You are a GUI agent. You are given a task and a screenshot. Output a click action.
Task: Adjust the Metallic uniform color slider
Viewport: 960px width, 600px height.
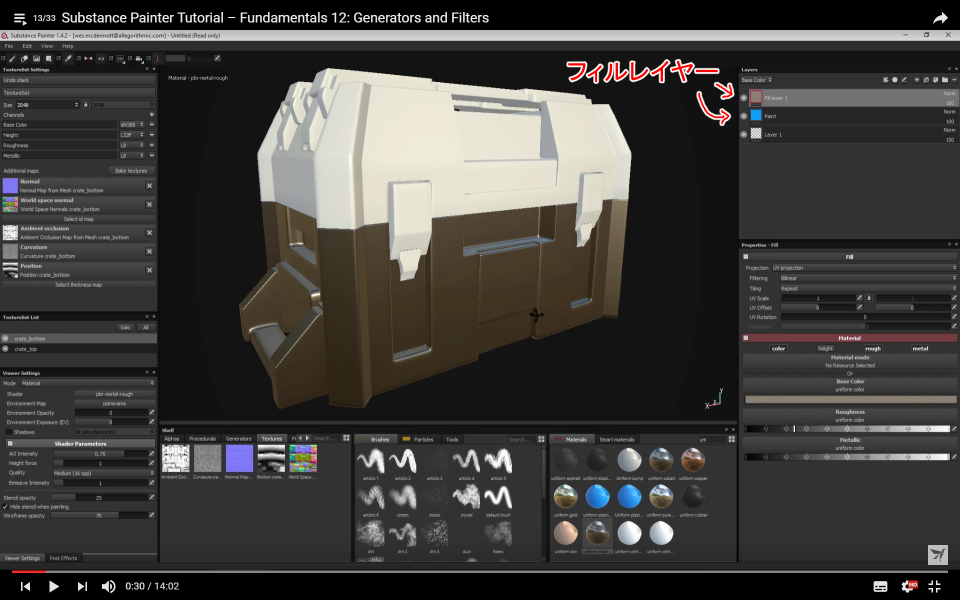(847, 457)
